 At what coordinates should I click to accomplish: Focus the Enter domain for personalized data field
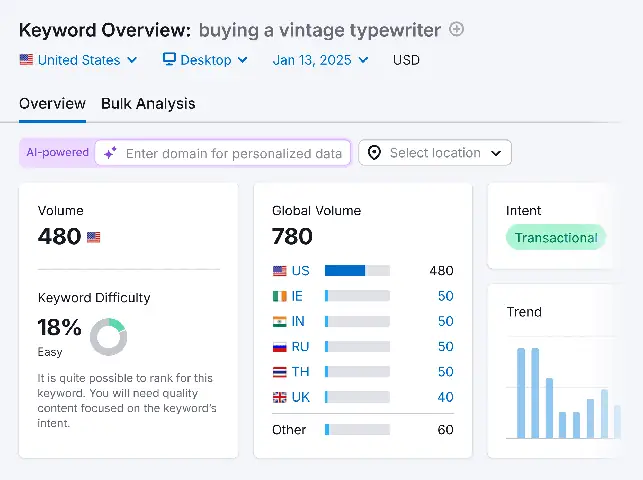point(223,153)
